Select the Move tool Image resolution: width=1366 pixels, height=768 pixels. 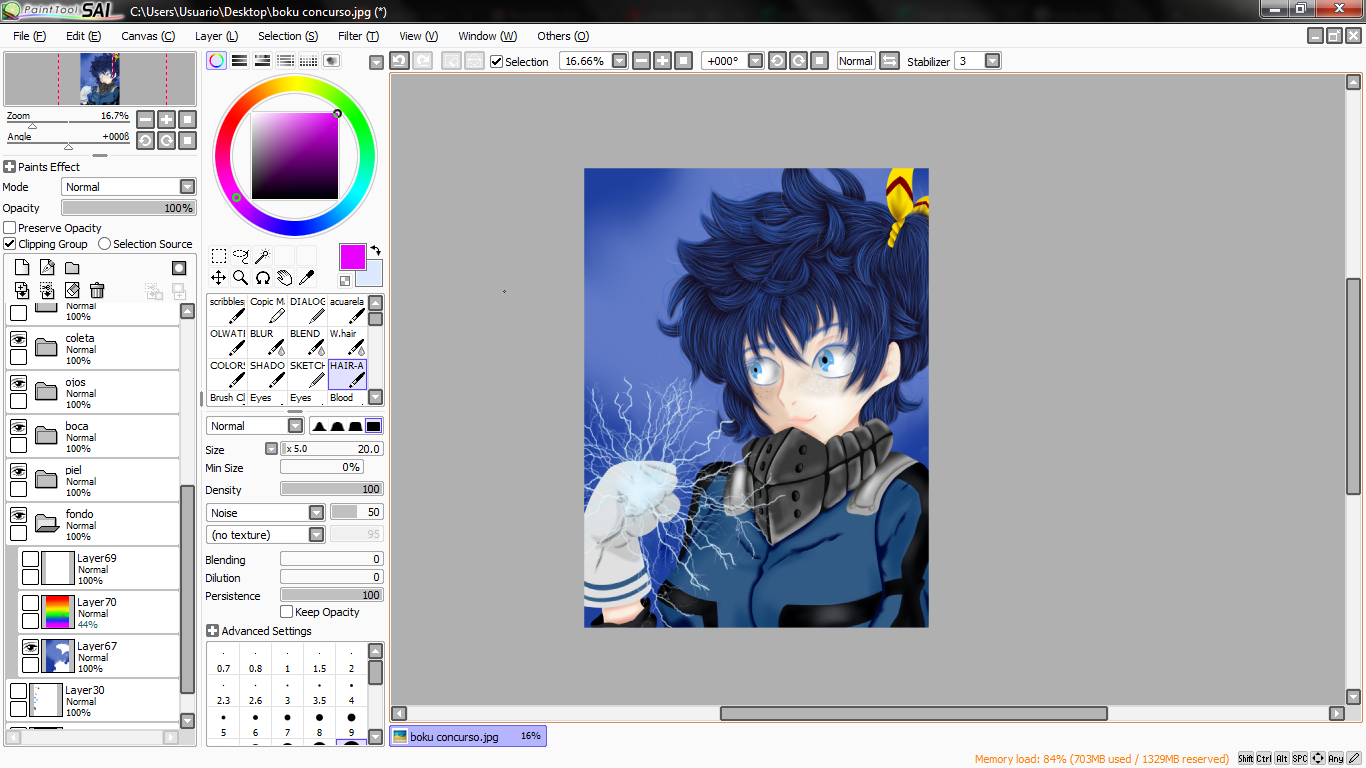click(219, 278)
